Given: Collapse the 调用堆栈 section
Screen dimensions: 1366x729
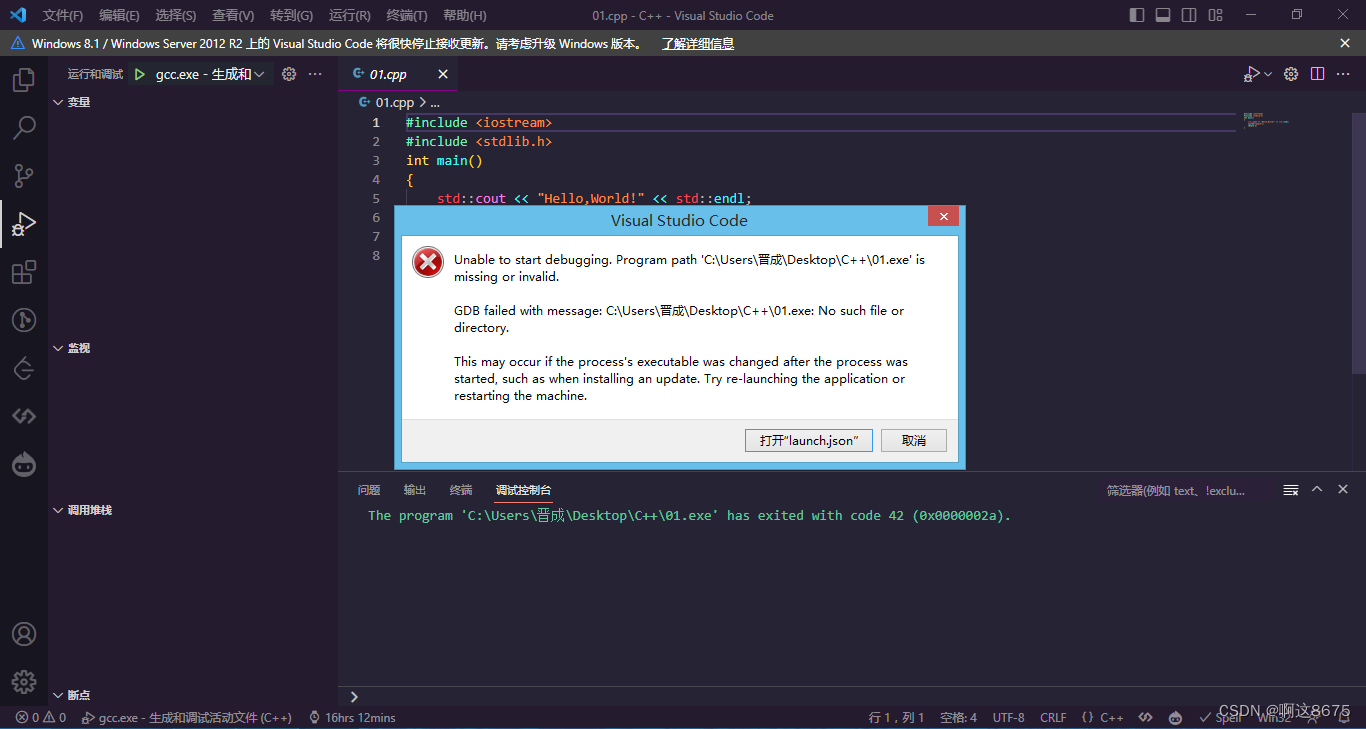Looking at the screenshot, I should coord(82,510).
